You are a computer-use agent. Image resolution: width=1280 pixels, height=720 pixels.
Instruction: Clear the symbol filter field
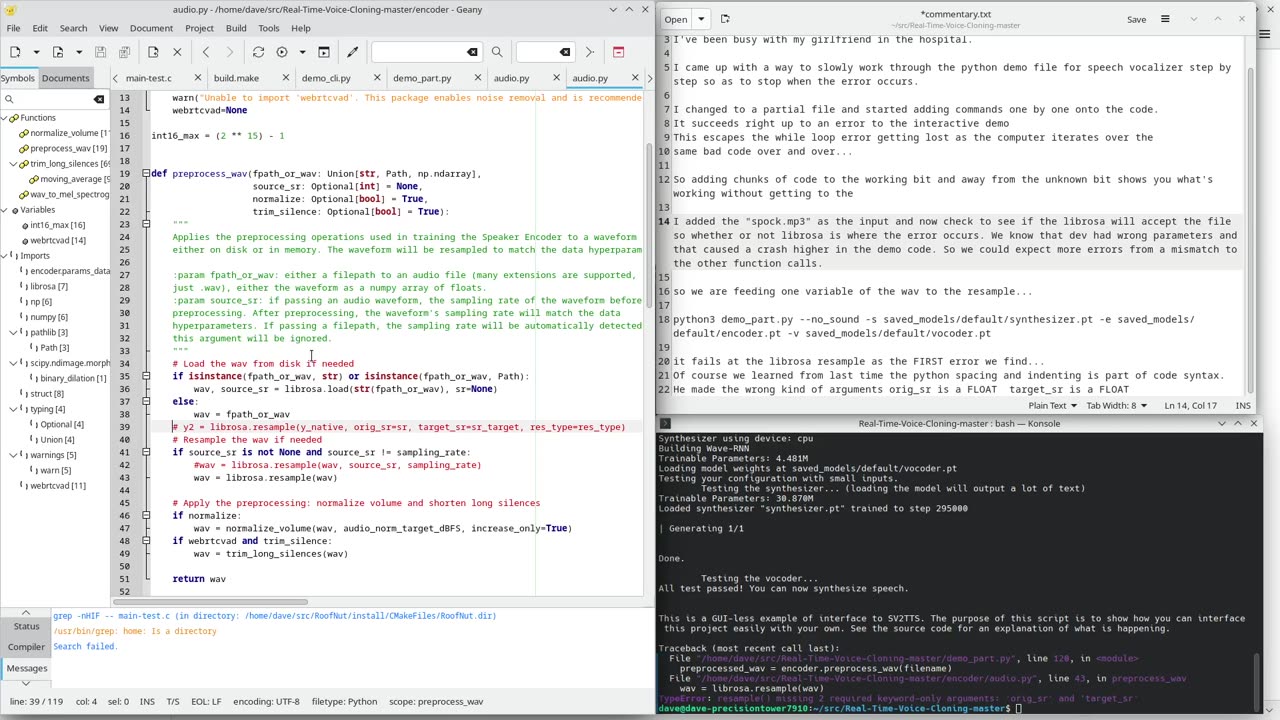coord(99,99)
